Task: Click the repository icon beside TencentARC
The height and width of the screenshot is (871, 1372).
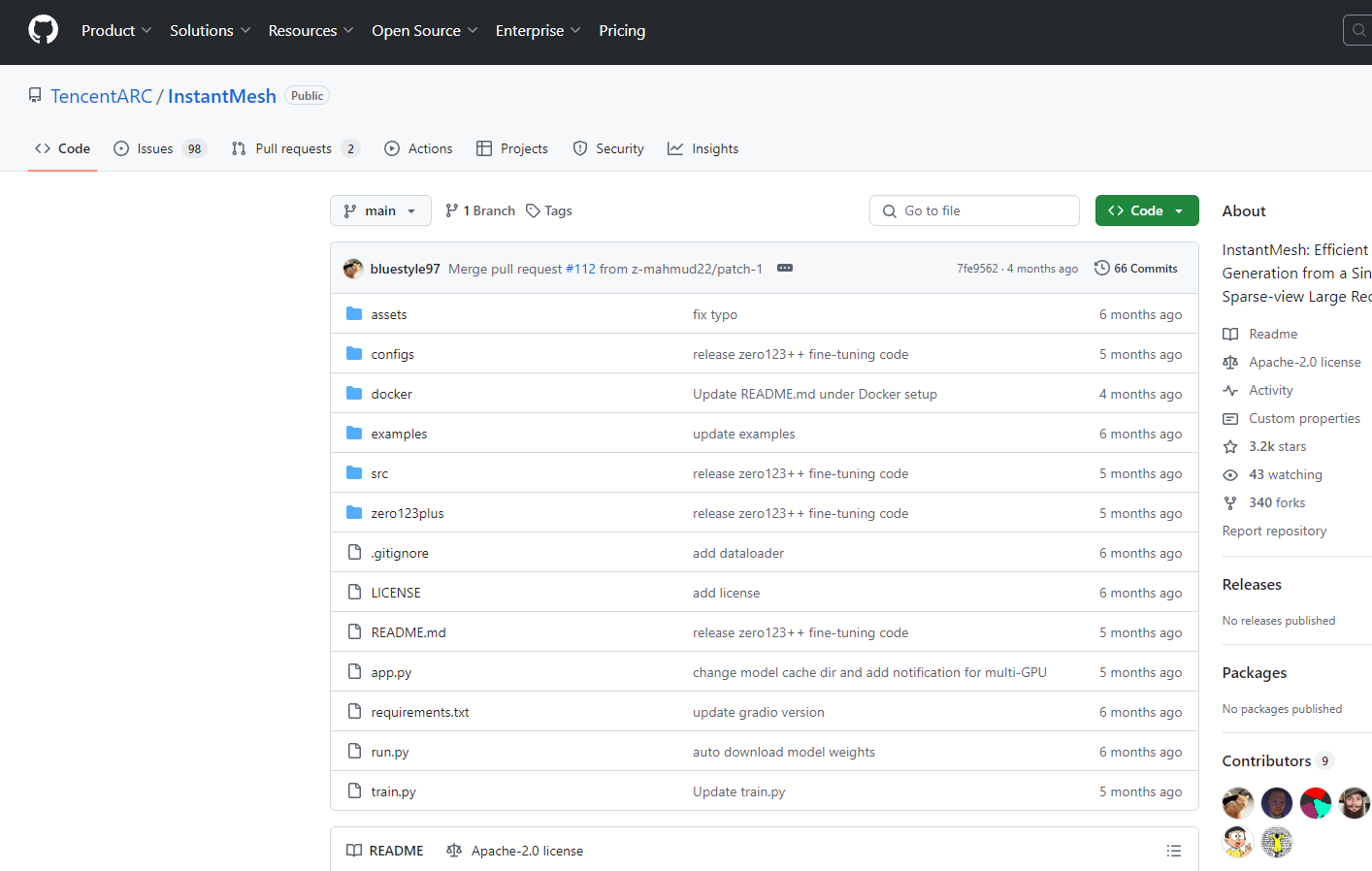Action: (35, 96)
